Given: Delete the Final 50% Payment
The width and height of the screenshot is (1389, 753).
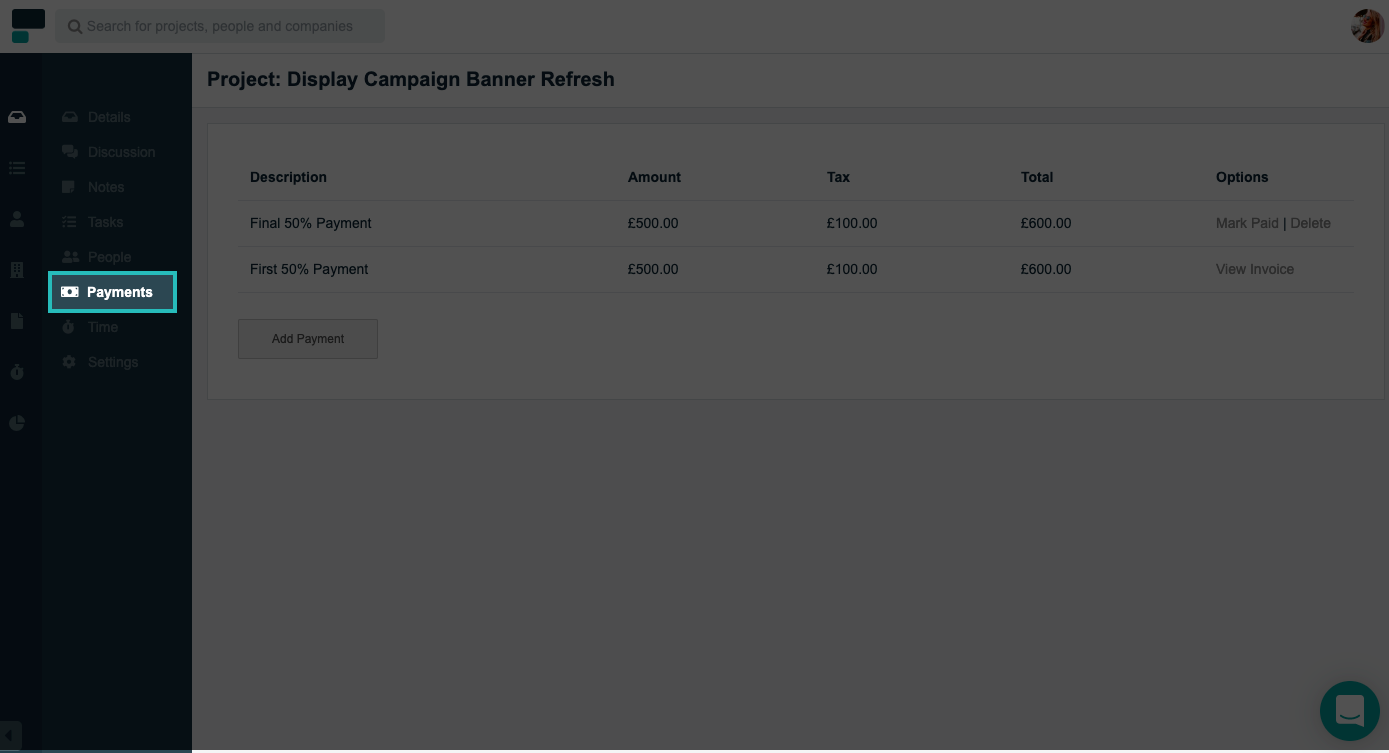Looking at the screenshot, I should pos(1310,223).
